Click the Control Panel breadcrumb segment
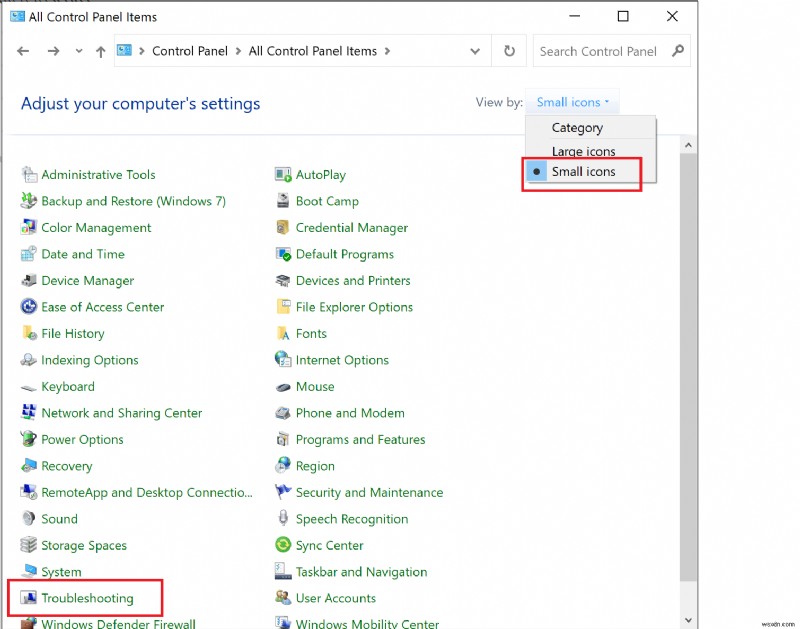The image size is (800, 629). click(x=190, y=51)
